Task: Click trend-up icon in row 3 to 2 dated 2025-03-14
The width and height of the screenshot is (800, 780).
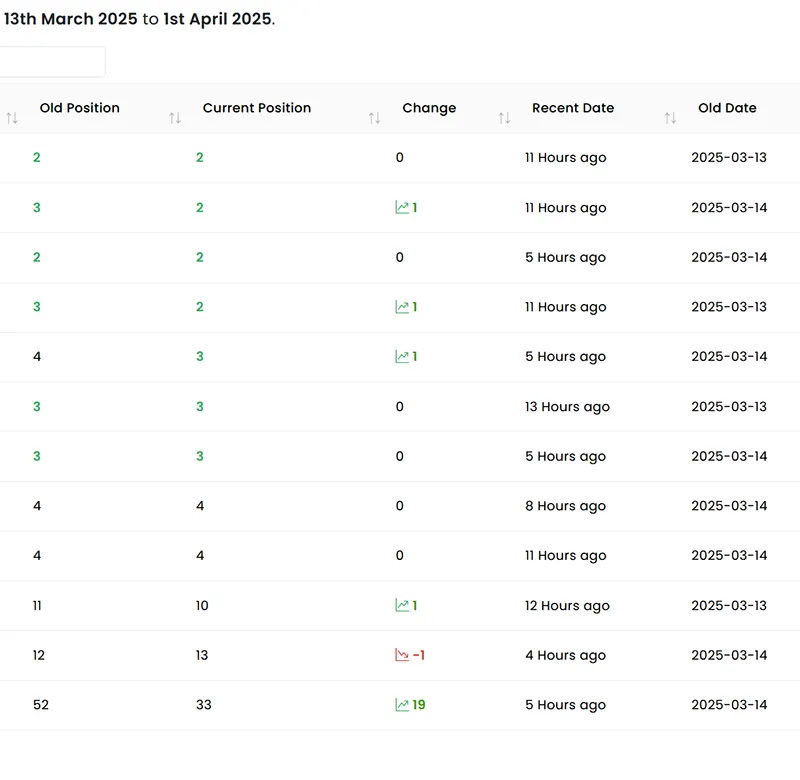Action: tap(402, 208)
